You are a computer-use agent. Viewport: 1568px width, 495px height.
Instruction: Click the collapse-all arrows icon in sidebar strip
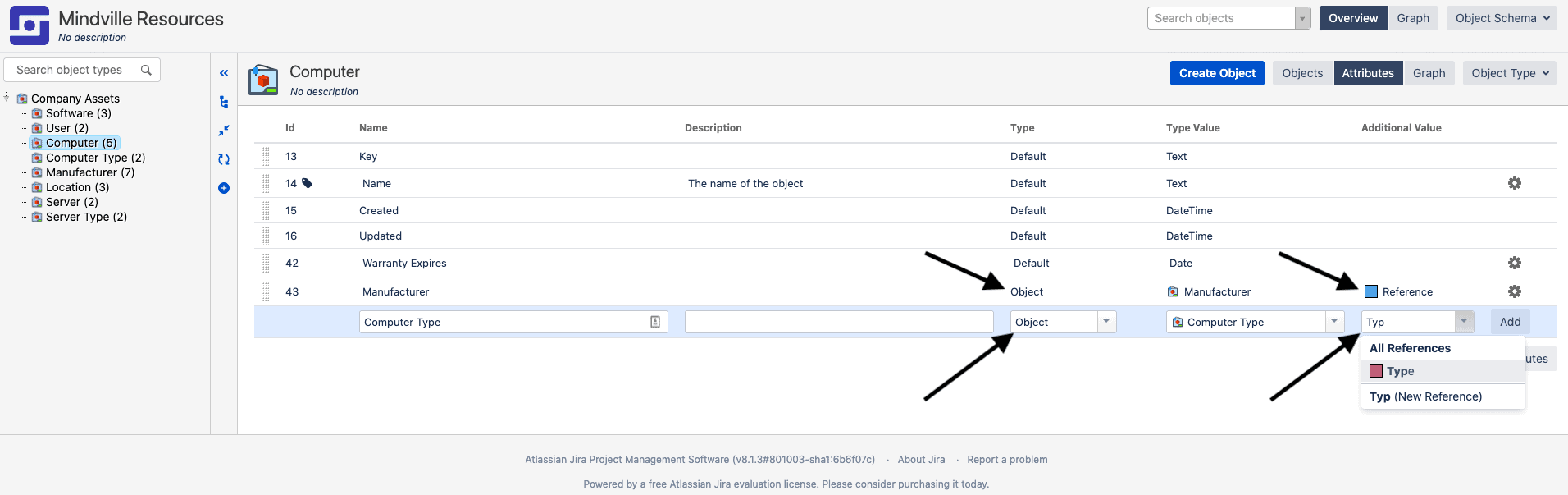coord(224,131)
